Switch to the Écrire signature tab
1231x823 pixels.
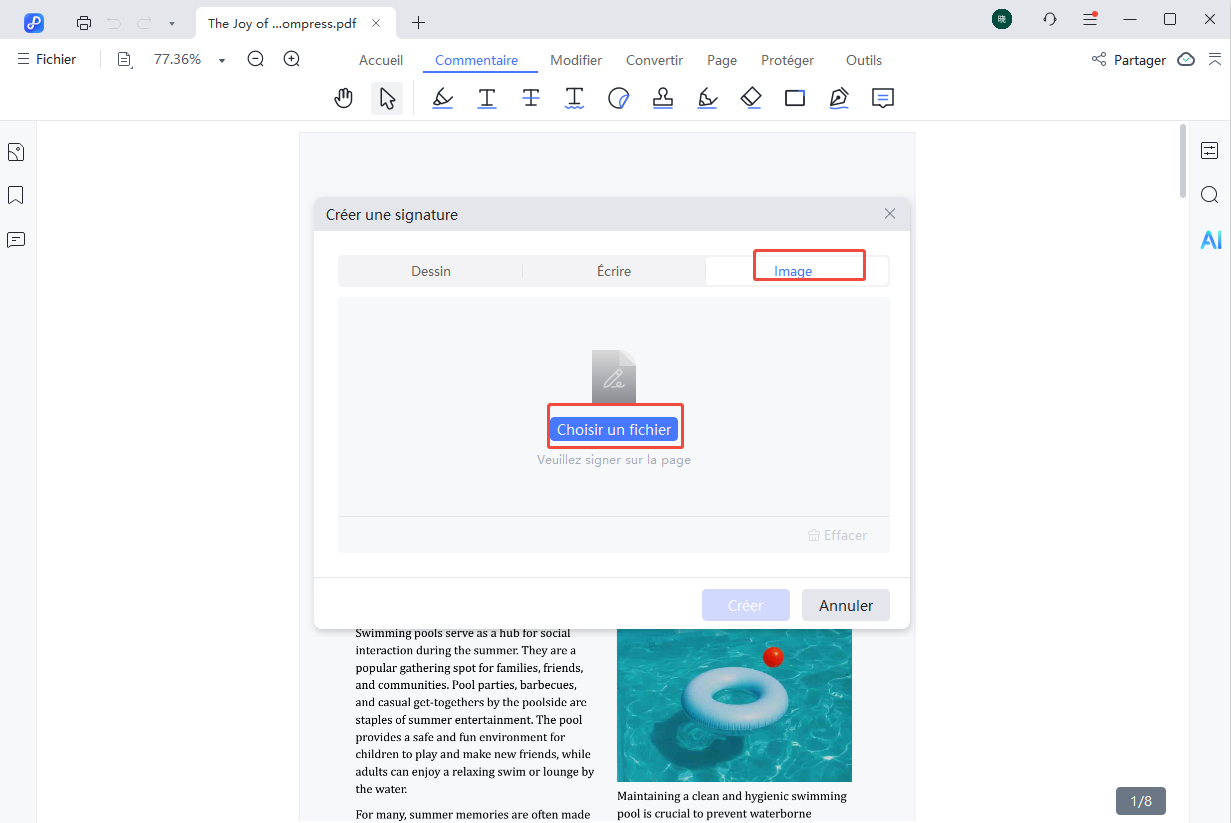(613, 270)
